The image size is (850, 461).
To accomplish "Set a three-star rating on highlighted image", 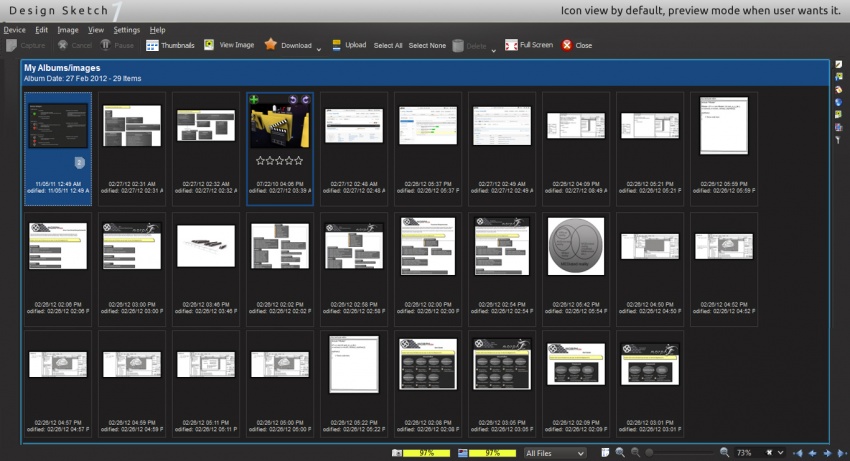I will click(280, 160).
